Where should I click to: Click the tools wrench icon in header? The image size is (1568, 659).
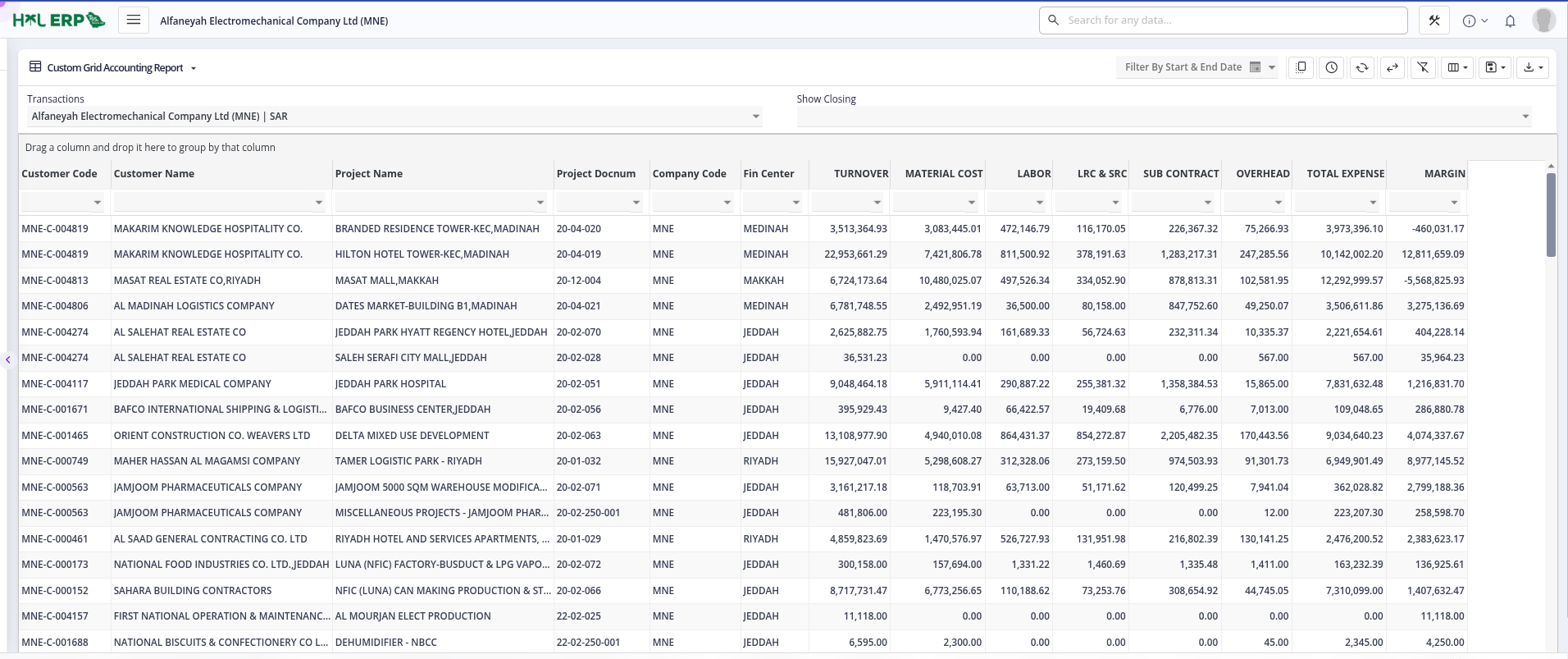click(1434, 21)
